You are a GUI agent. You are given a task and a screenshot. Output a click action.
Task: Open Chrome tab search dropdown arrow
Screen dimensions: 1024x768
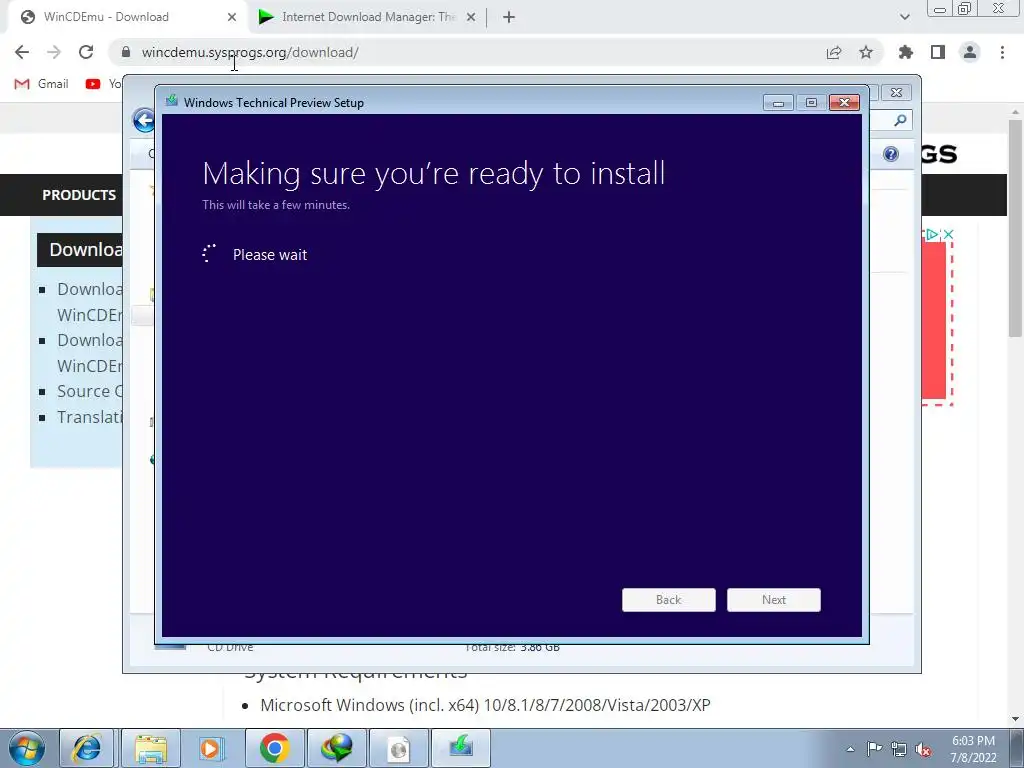click(904, 17)
